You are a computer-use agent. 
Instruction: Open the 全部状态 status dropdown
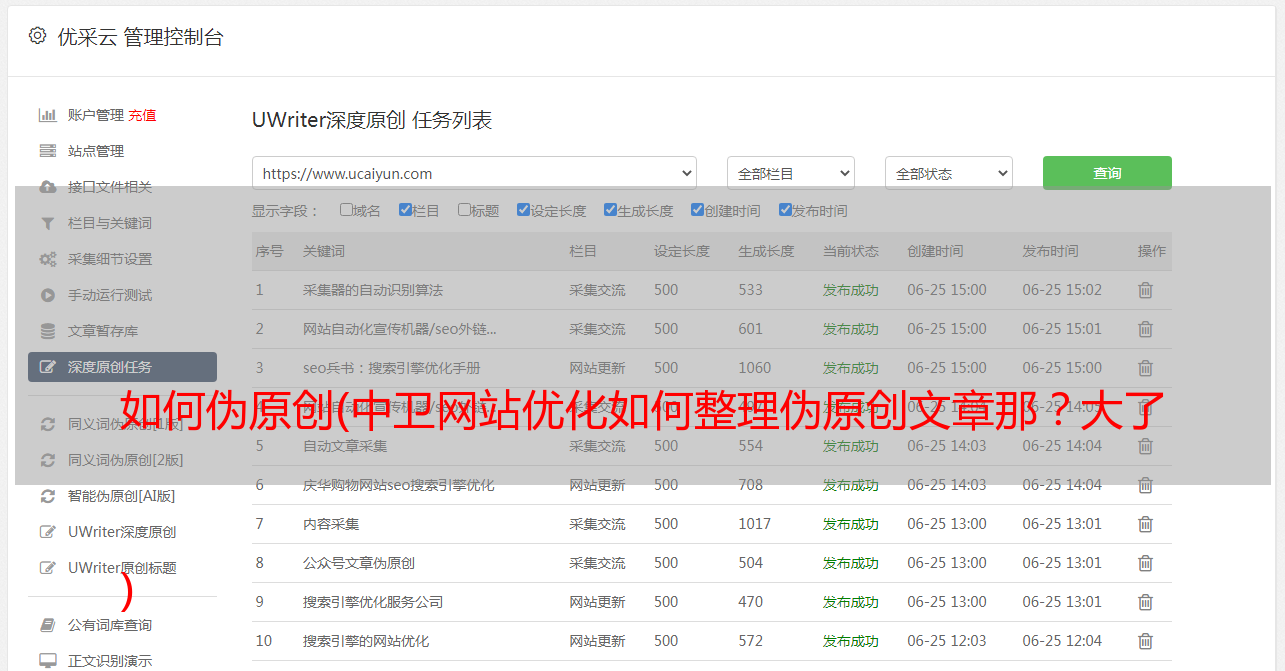point(948,173)
